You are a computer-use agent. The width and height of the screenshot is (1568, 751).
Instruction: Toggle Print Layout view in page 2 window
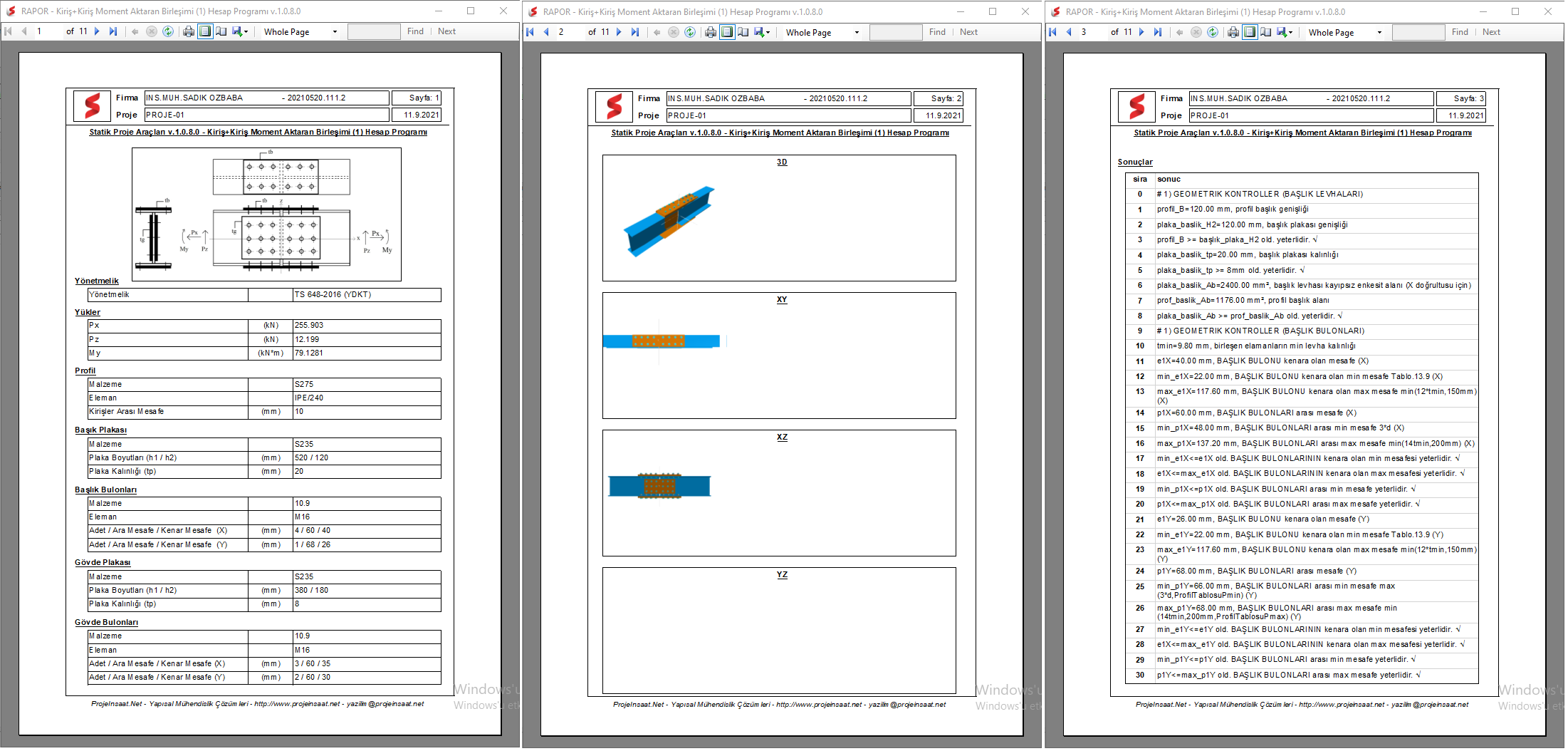tap(727, 32)
